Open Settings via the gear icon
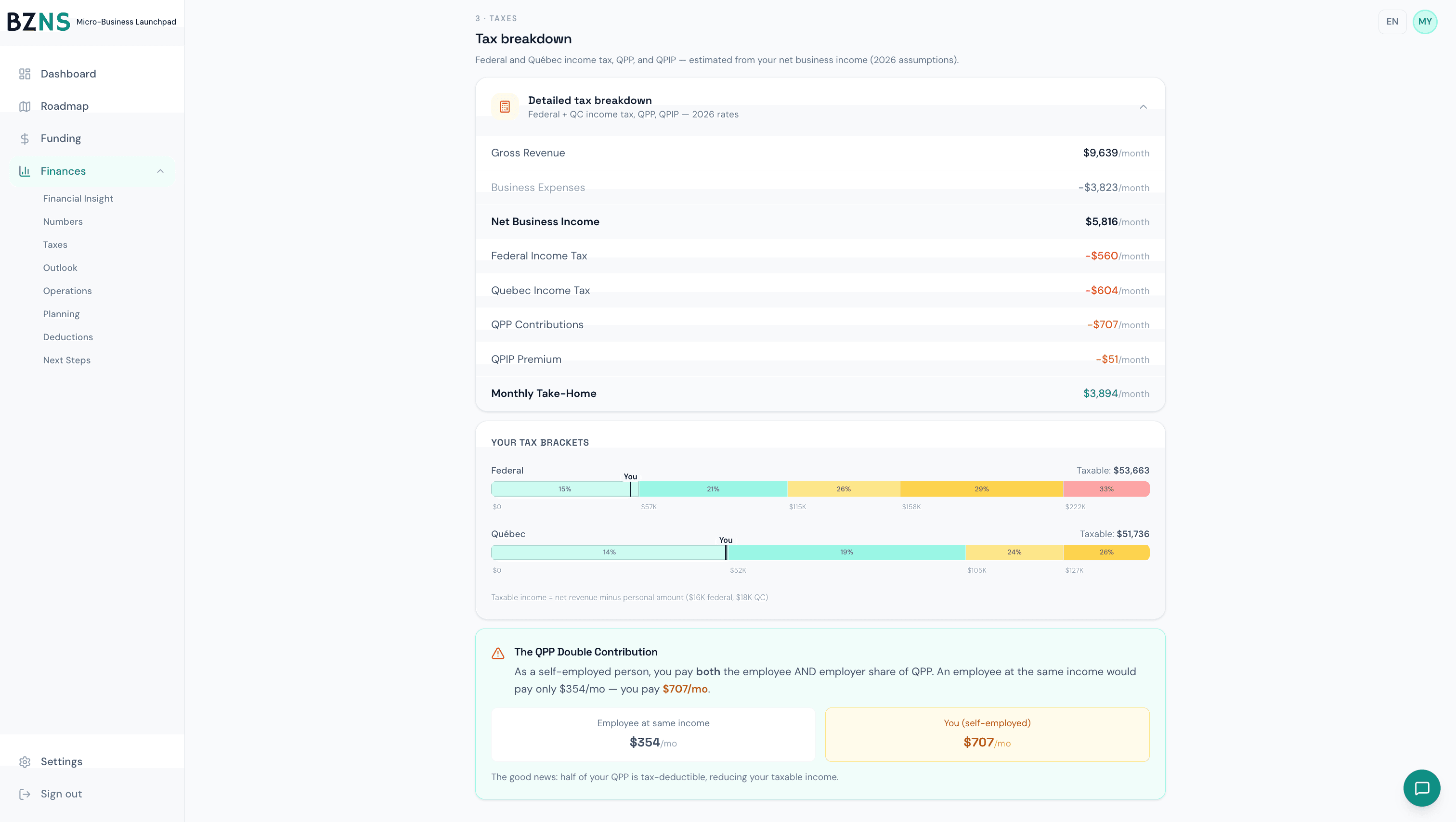 coord(25,761)
